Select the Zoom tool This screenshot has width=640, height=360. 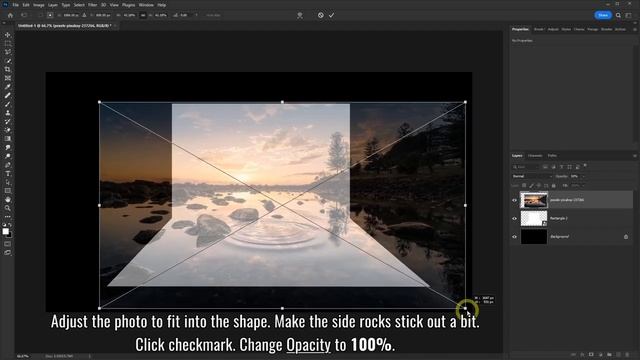[x=7, y=208]
